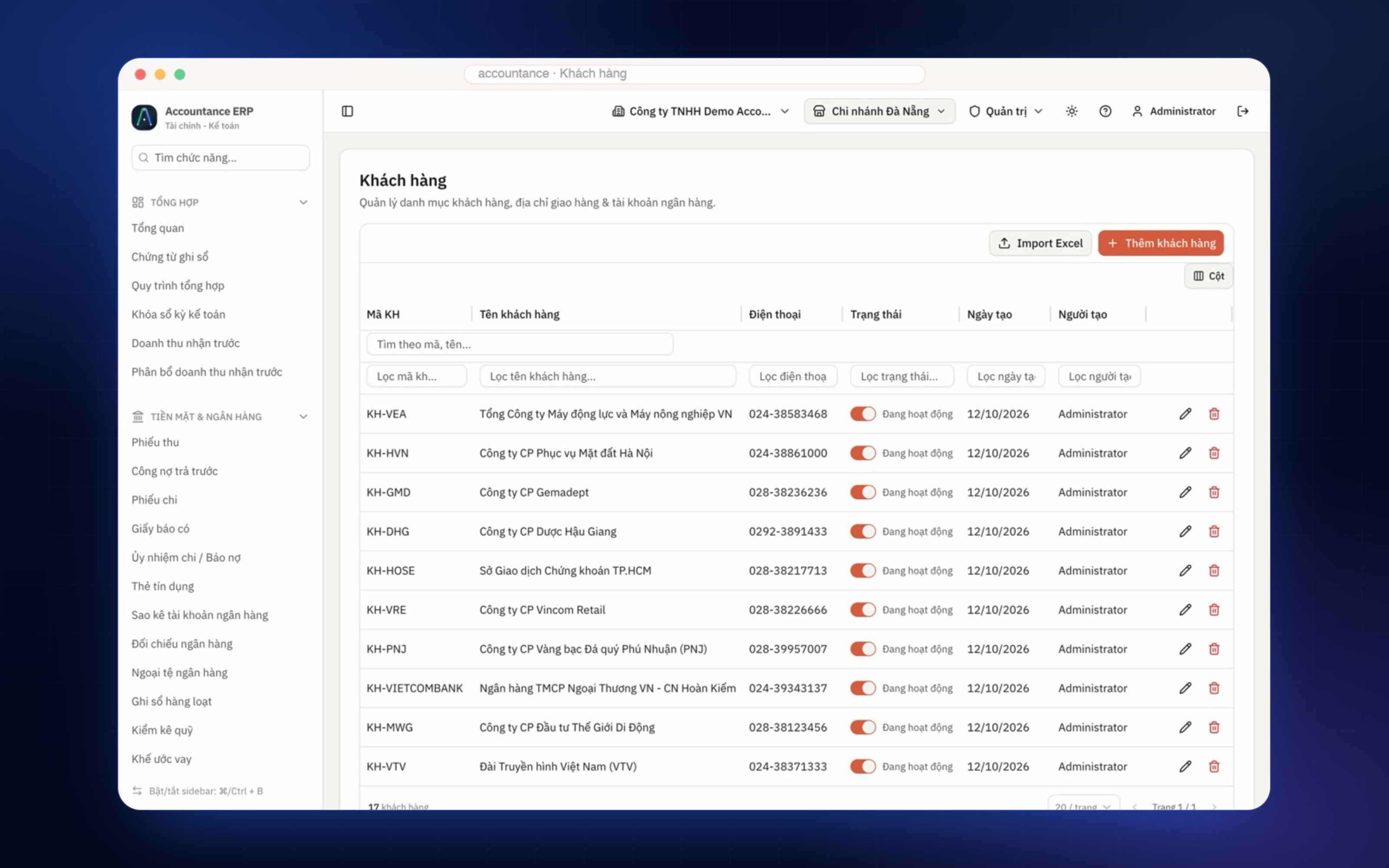Switch off status for KH-PNJ

[862, 649]
